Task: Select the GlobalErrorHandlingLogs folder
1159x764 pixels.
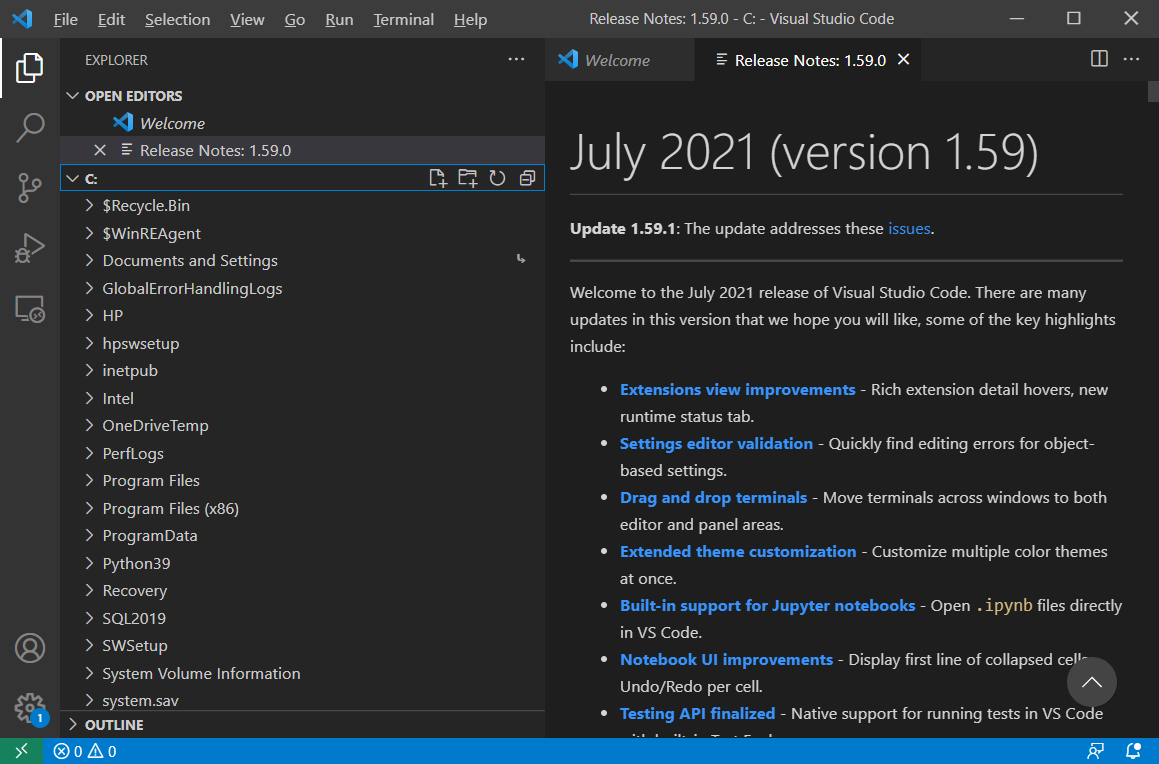Action: point(302,288)
